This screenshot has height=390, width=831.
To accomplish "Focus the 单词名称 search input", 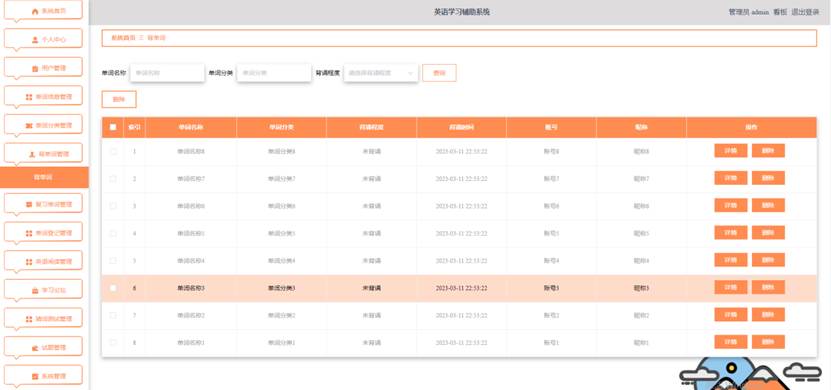I will pos(167,73).
